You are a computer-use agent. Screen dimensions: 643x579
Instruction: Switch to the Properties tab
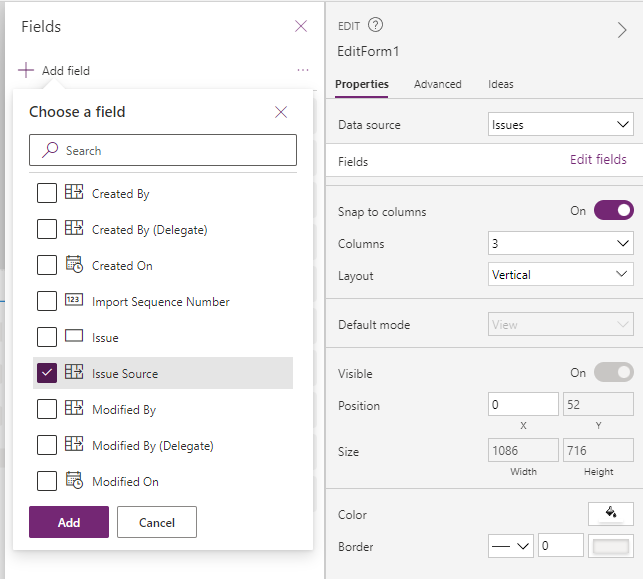click(362, 84)
